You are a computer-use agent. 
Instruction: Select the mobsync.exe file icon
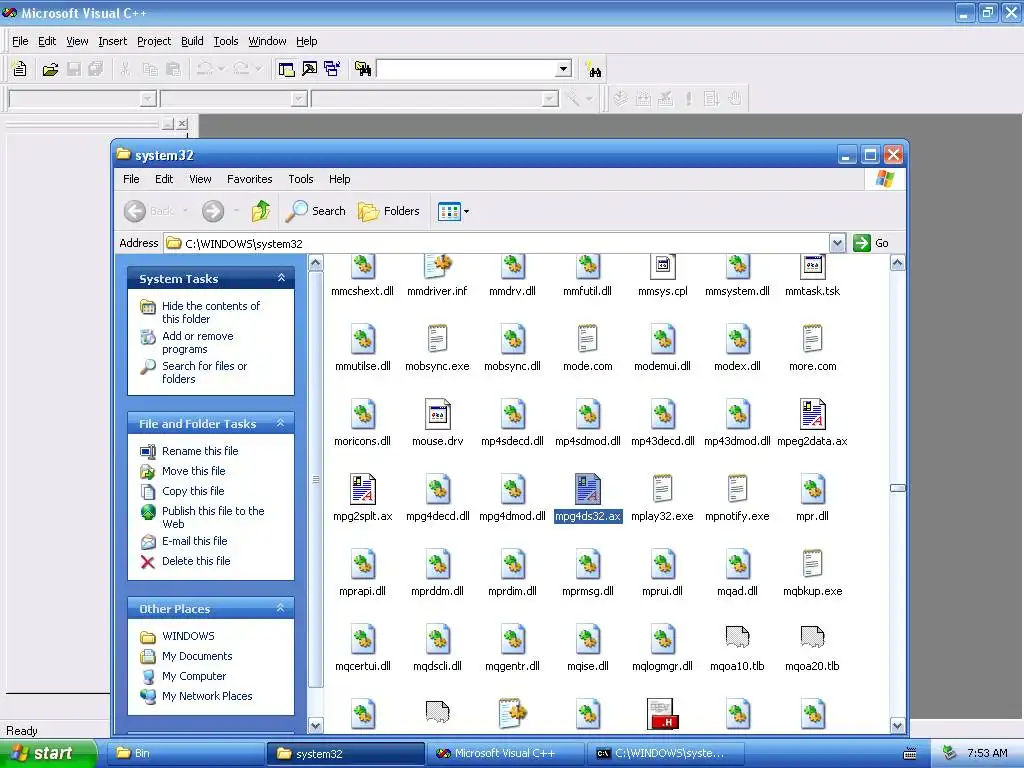tap(438, 339)
